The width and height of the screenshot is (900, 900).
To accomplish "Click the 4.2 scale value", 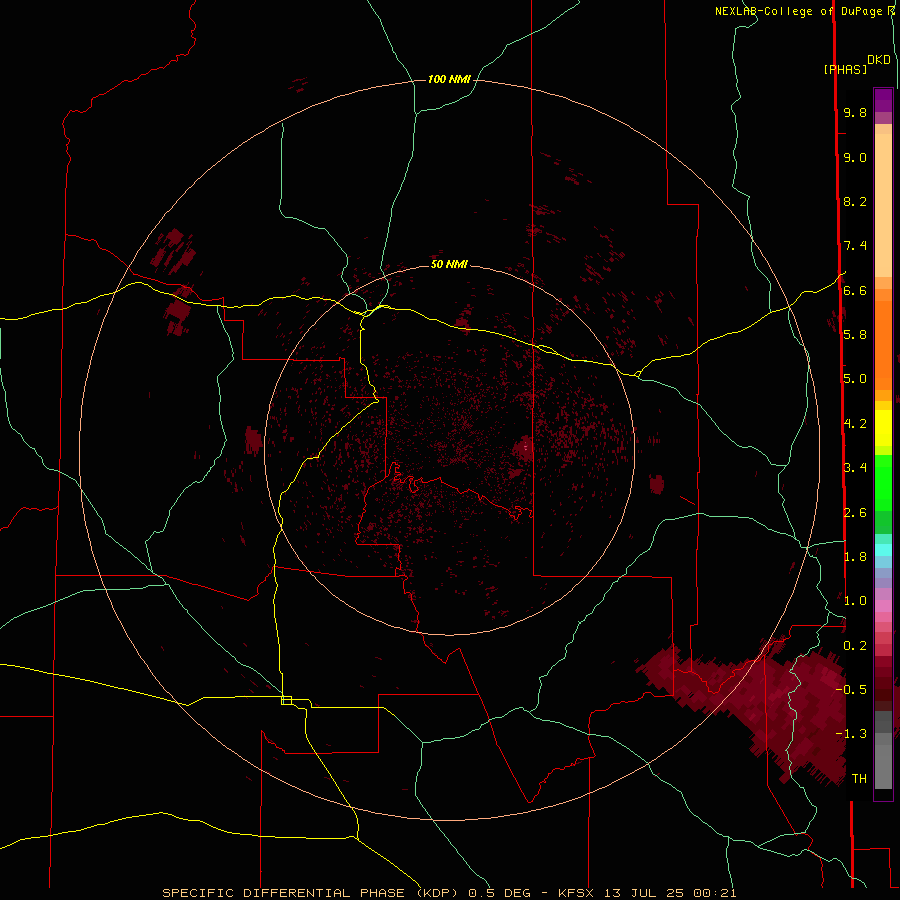I will pos(855,424).
